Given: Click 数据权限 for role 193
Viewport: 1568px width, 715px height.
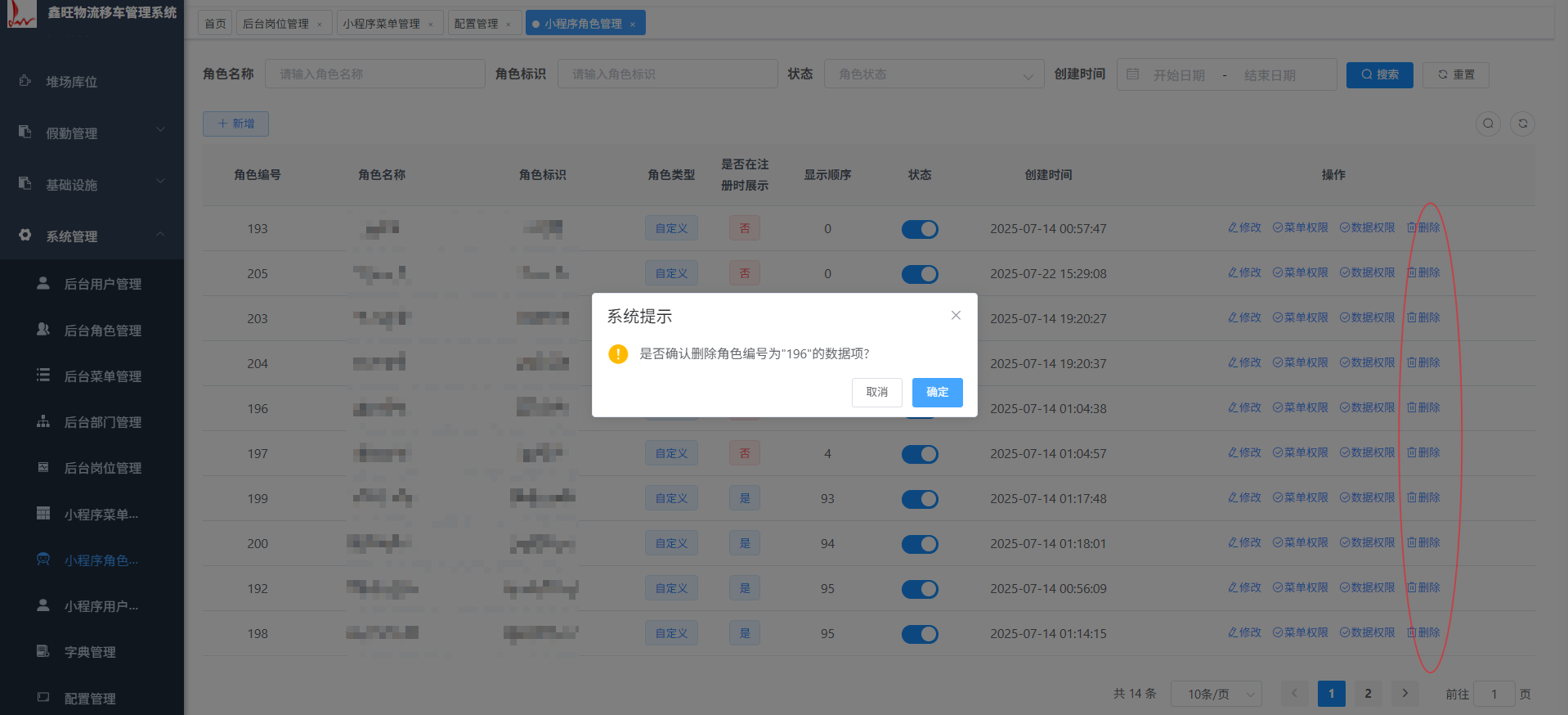Looking at the screenshot, I should click(x=1367, y=227).
